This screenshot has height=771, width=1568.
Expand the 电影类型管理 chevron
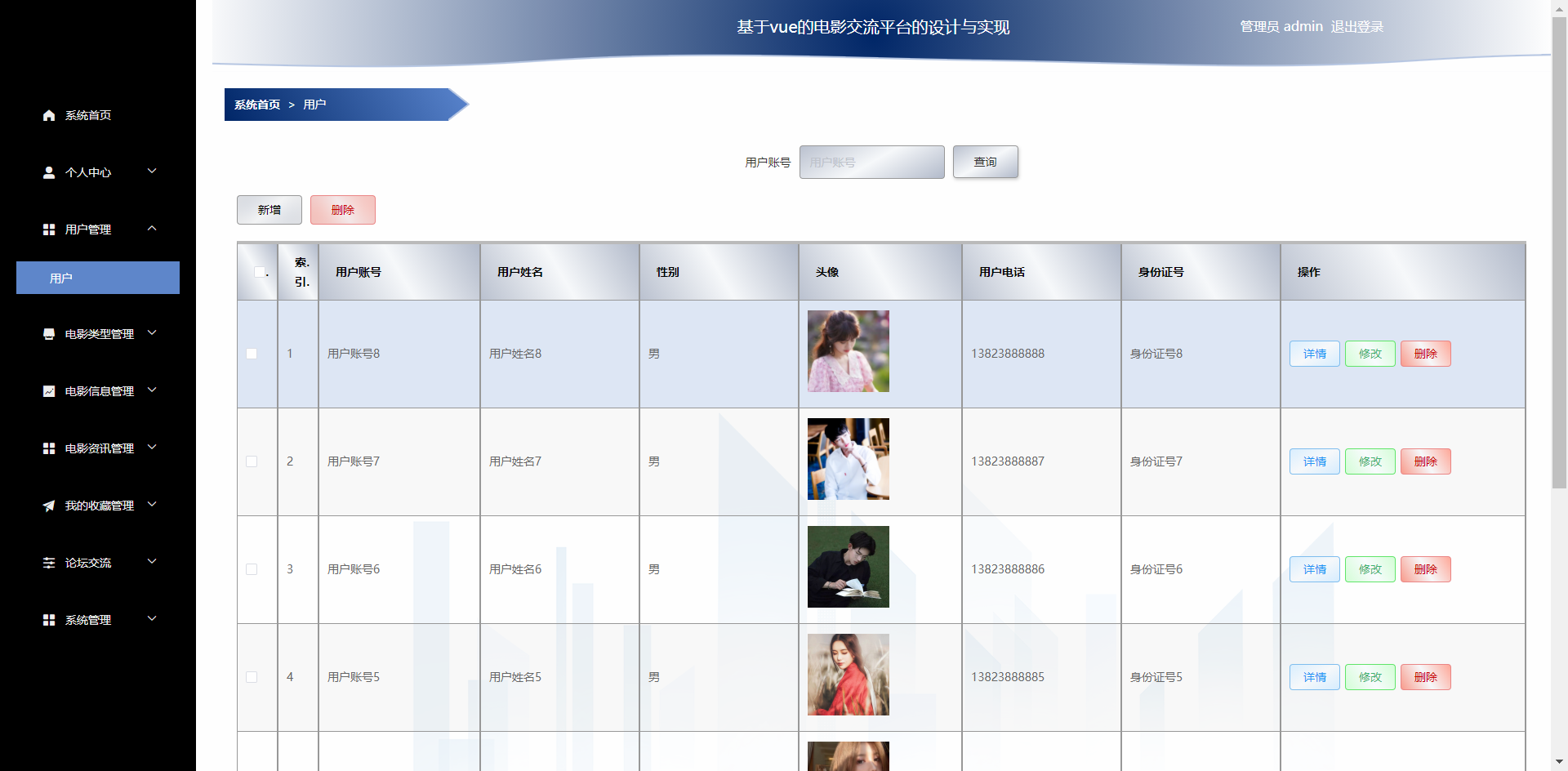[x=152, y=333]
